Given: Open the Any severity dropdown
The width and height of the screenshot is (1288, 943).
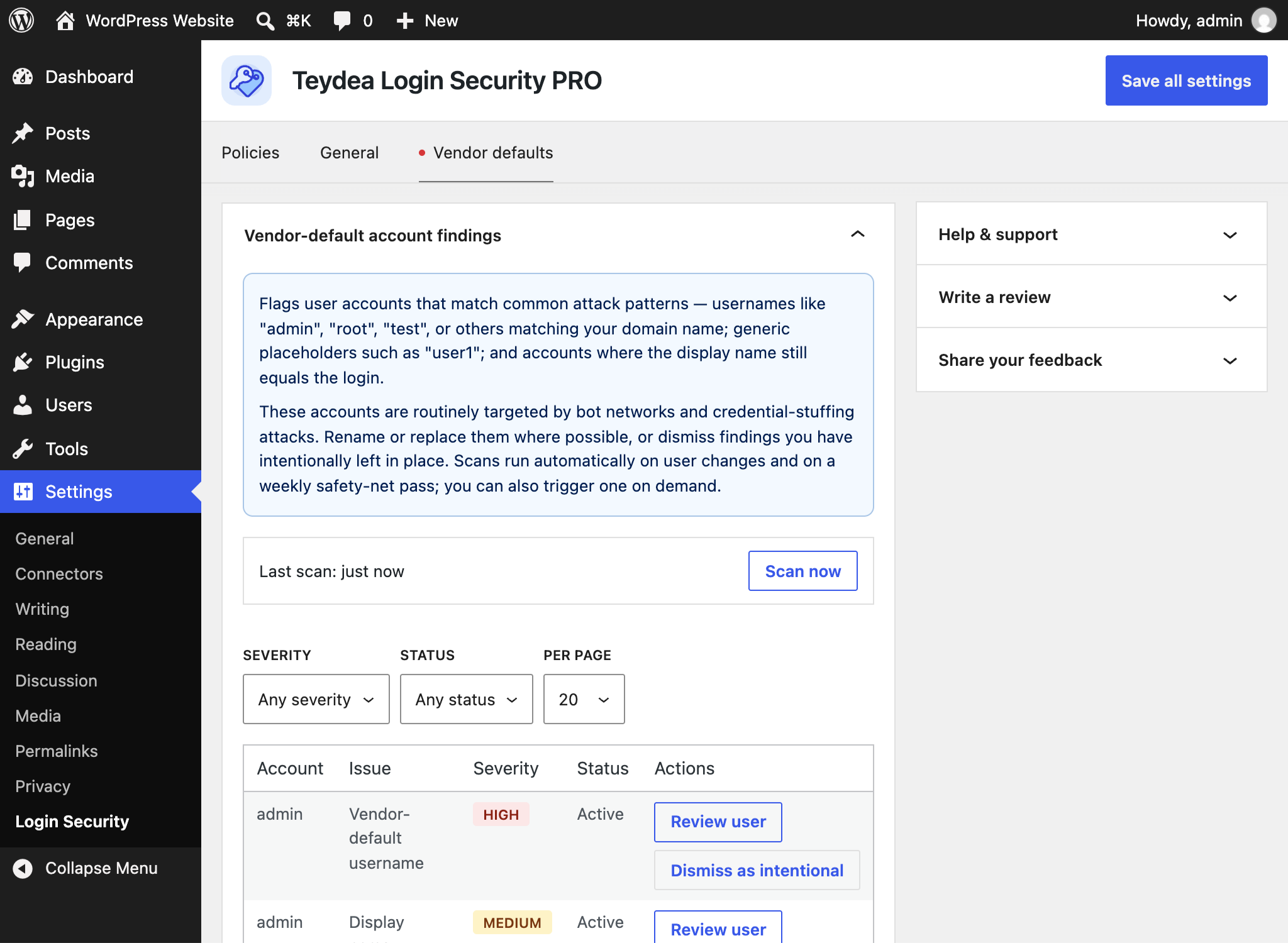Looking at the screenshot, I should tap(316, 699).
